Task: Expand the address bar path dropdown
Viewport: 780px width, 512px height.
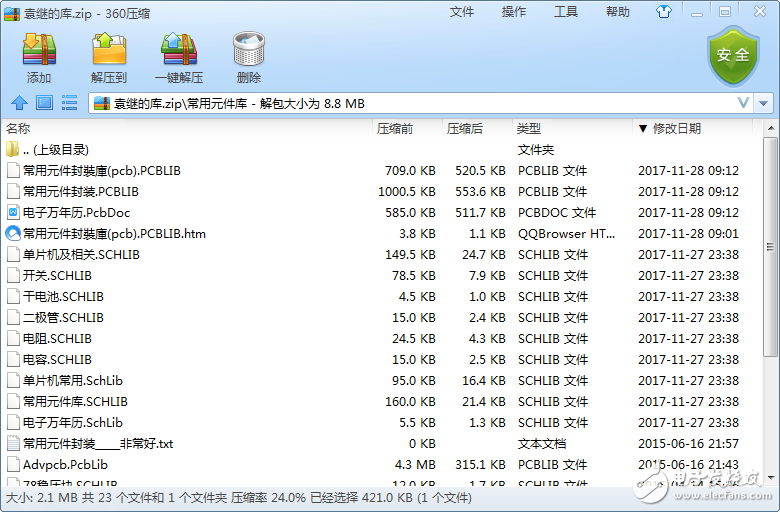Action: click(743, 103)
